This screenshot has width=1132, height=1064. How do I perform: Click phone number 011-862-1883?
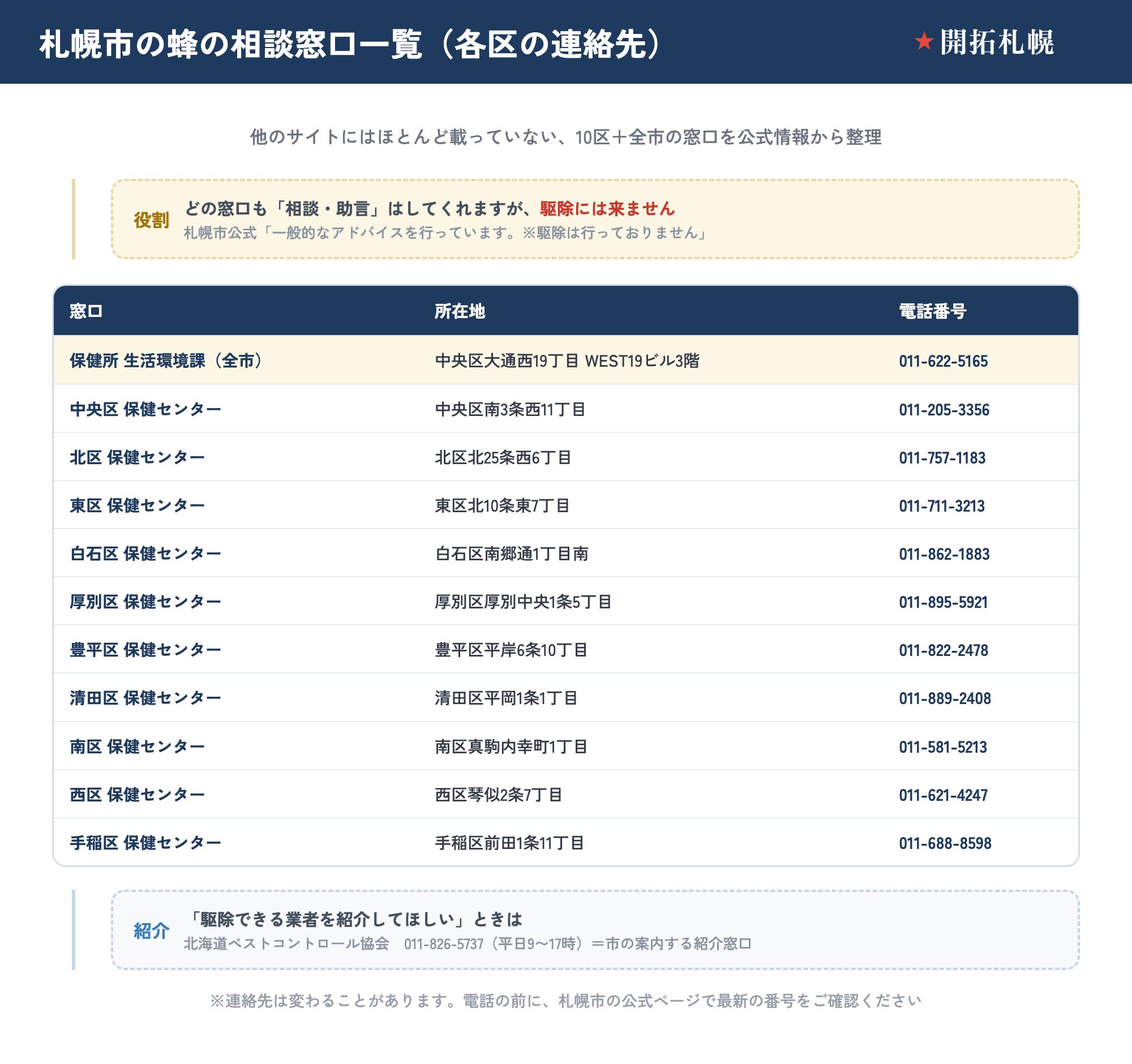coord(944,554)
